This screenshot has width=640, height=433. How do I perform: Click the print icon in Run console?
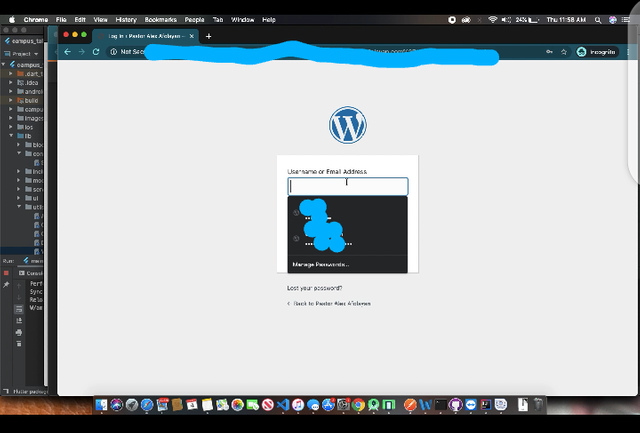click(19, 332)
